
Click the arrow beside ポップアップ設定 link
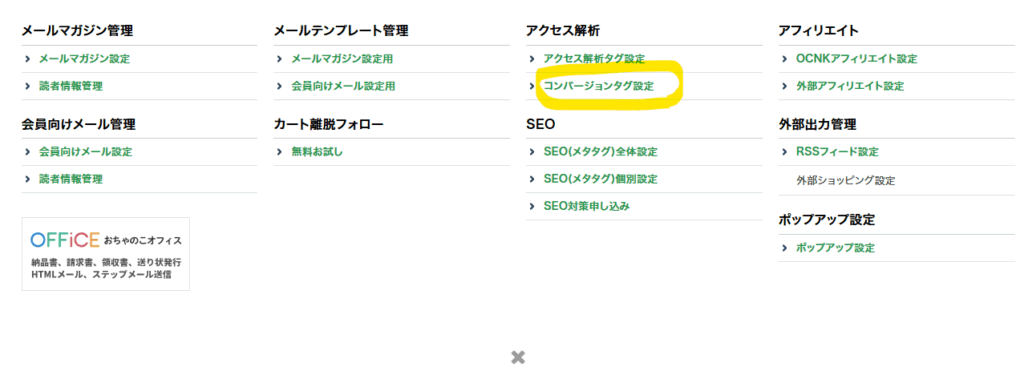click(784, 248)
